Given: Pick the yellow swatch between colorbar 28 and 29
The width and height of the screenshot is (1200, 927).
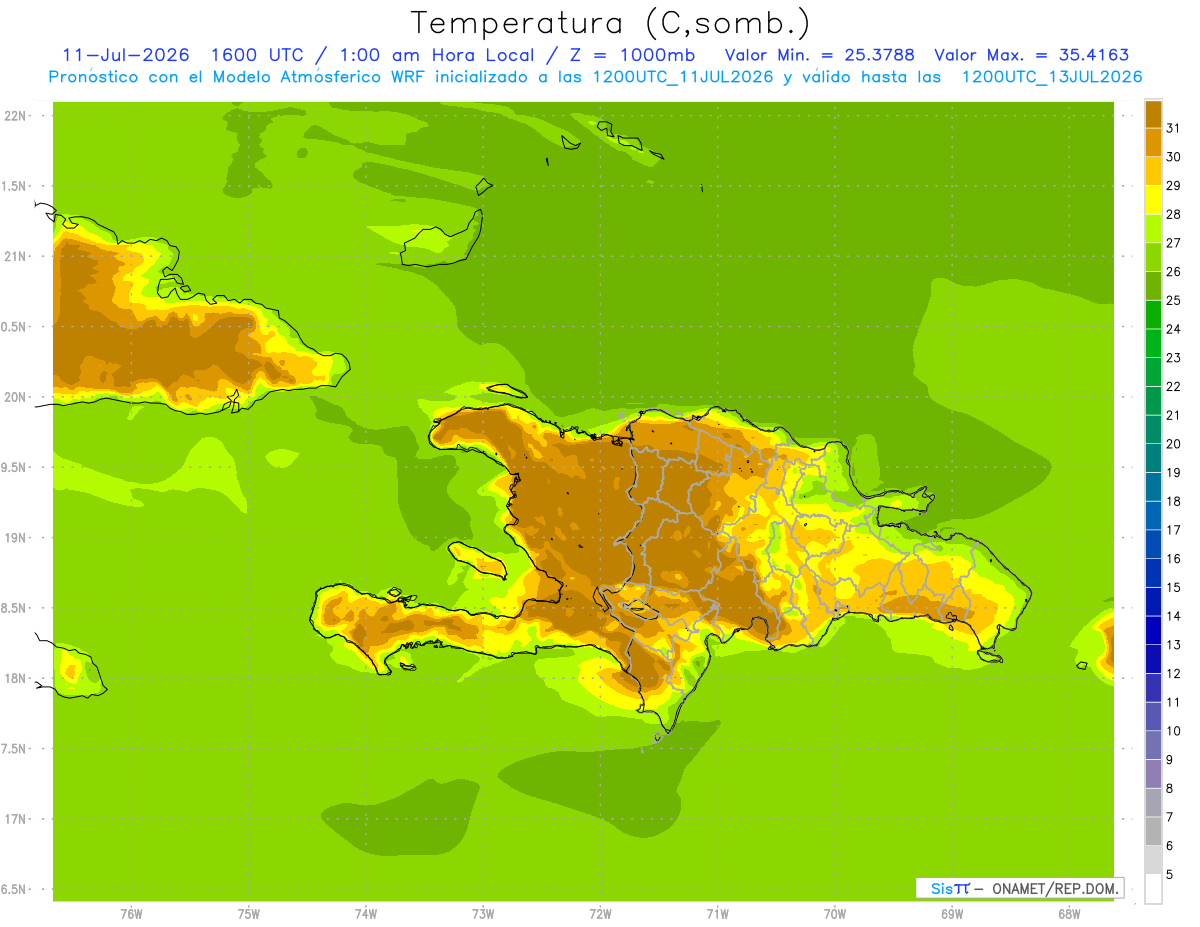Looking at the screenshot, I should pyautogui.click(x=1154, y=200).
